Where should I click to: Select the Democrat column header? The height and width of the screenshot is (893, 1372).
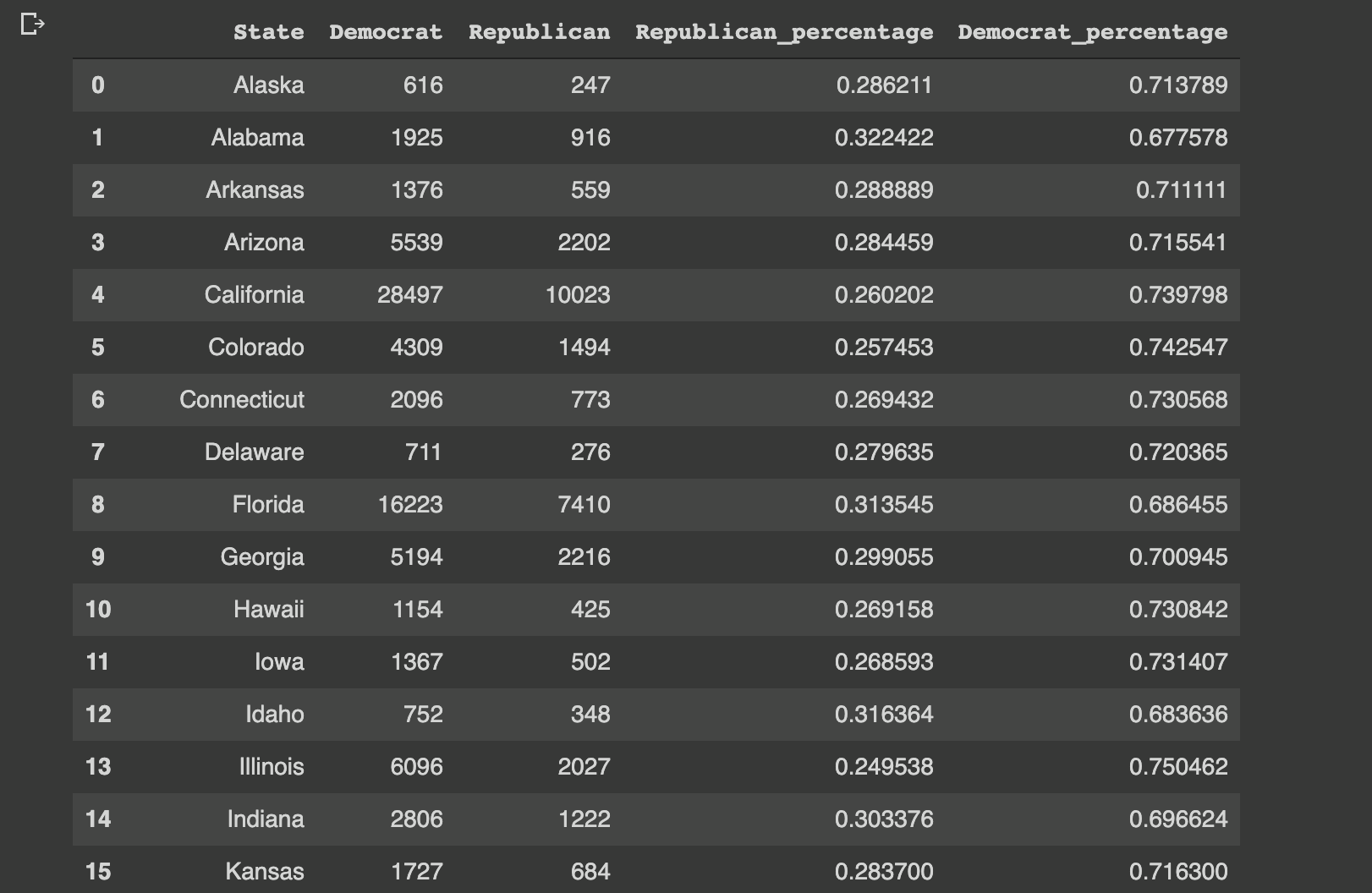[386, 32]
